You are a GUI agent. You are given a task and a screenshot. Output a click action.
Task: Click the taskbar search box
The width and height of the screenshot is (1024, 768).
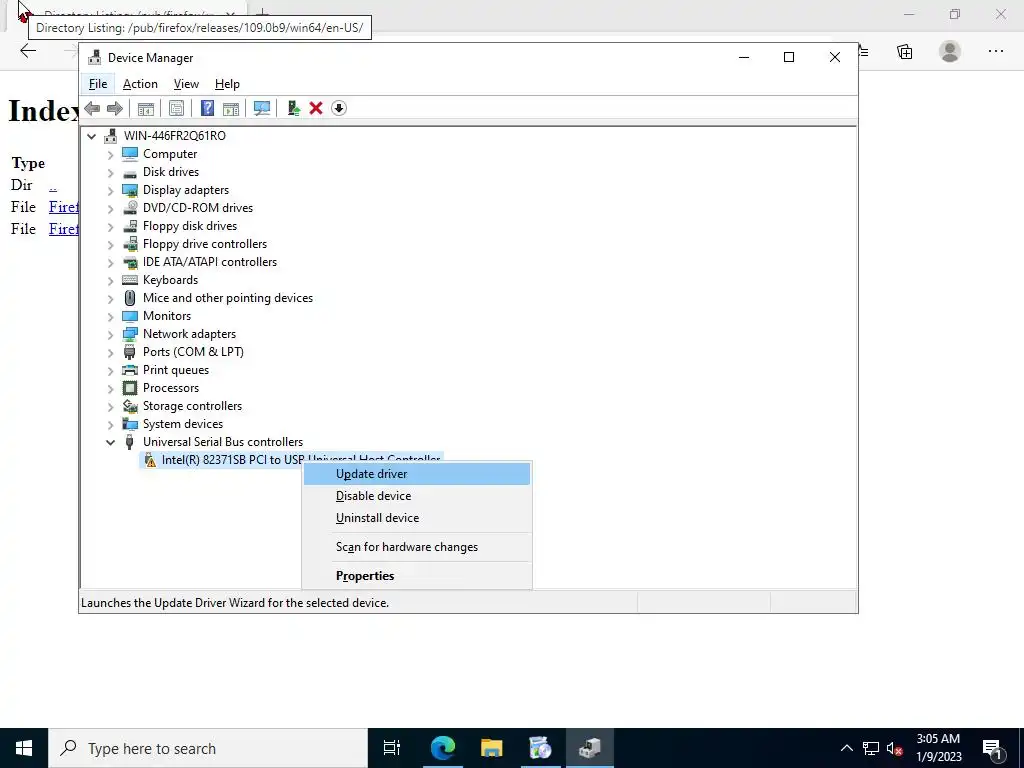pyautogui.click(x=208, y=748)
